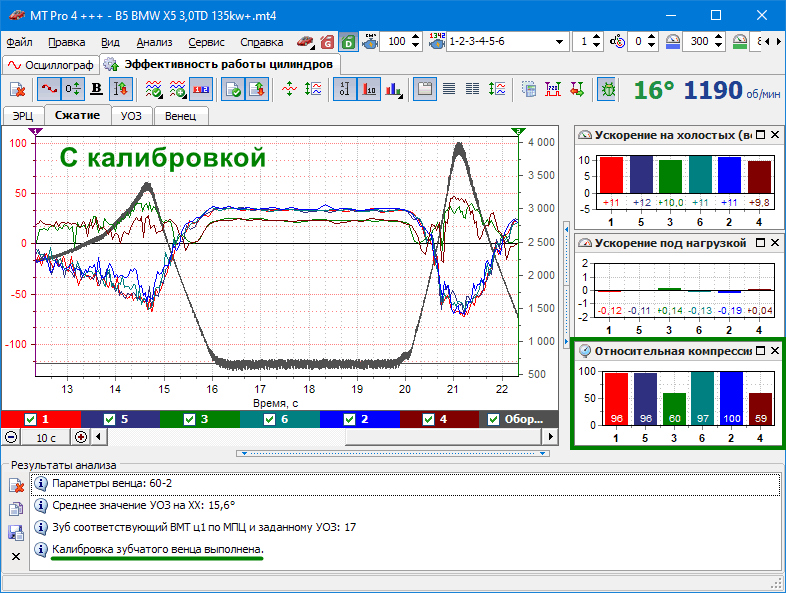Decrease the 100 value spinner
Viewport: 786px width, 593px height.
[415, 46]
